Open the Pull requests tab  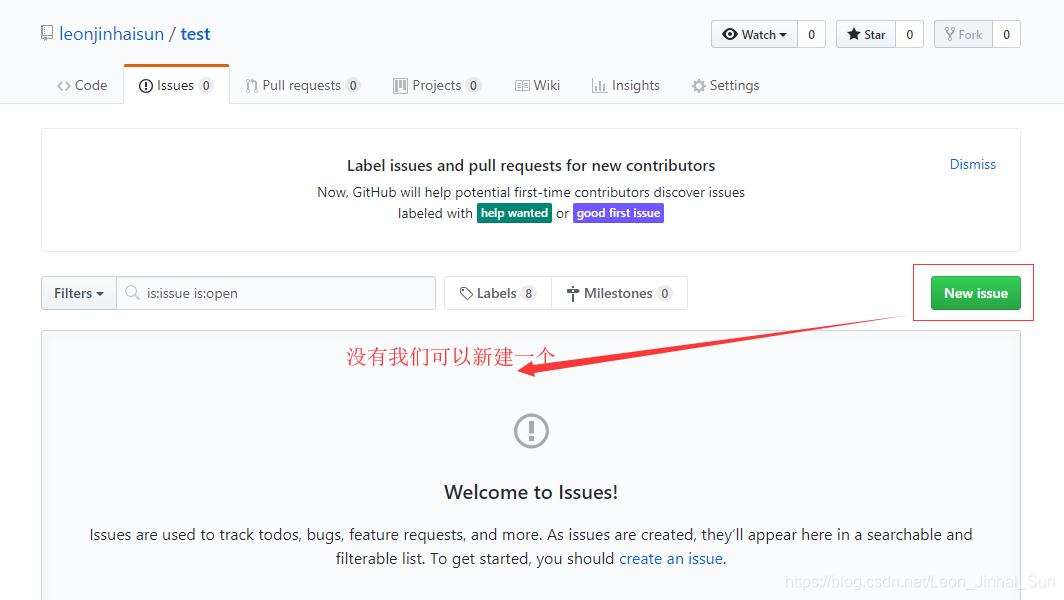click(303, 86)
